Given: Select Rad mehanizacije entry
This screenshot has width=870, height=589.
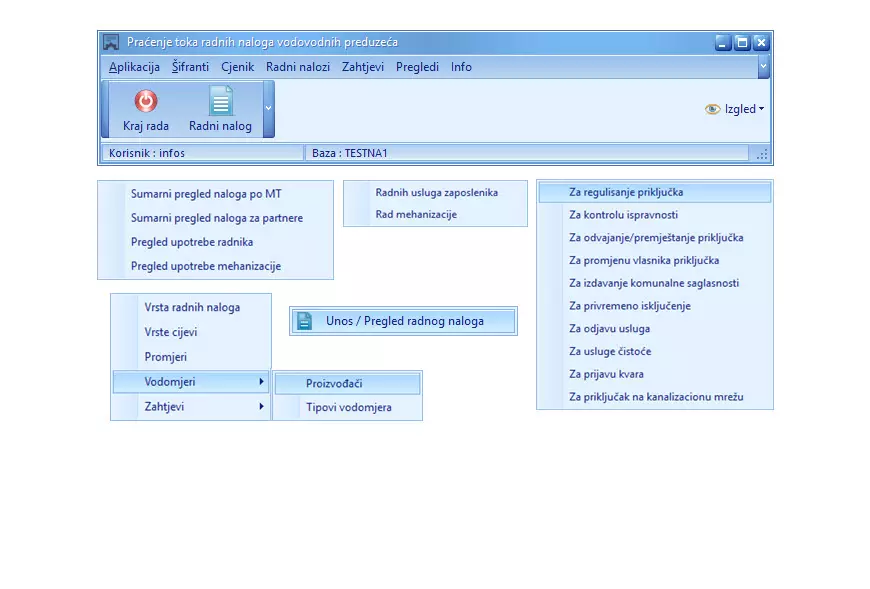Looking at the screenshot, I should point(416,215).
